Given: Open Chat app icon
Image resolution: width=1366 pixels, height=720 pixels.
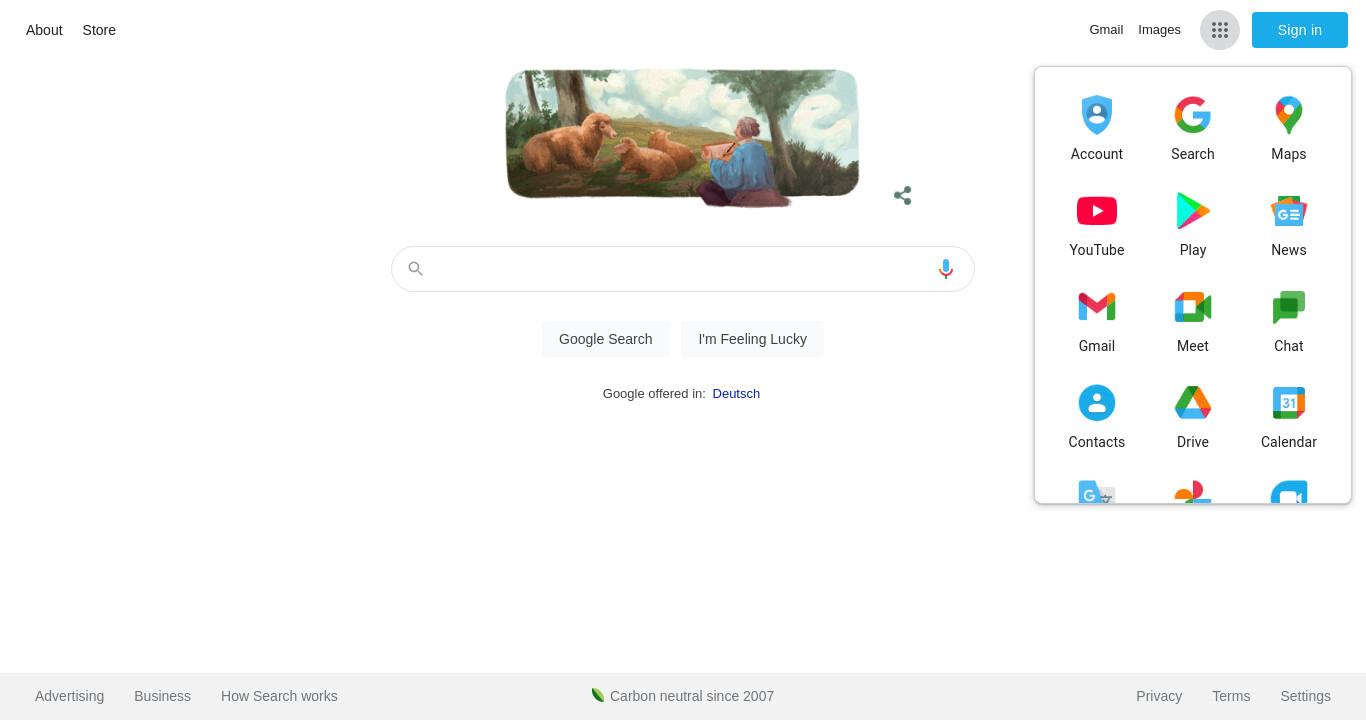Looking at the screenshot, I should pos(1289,320).
